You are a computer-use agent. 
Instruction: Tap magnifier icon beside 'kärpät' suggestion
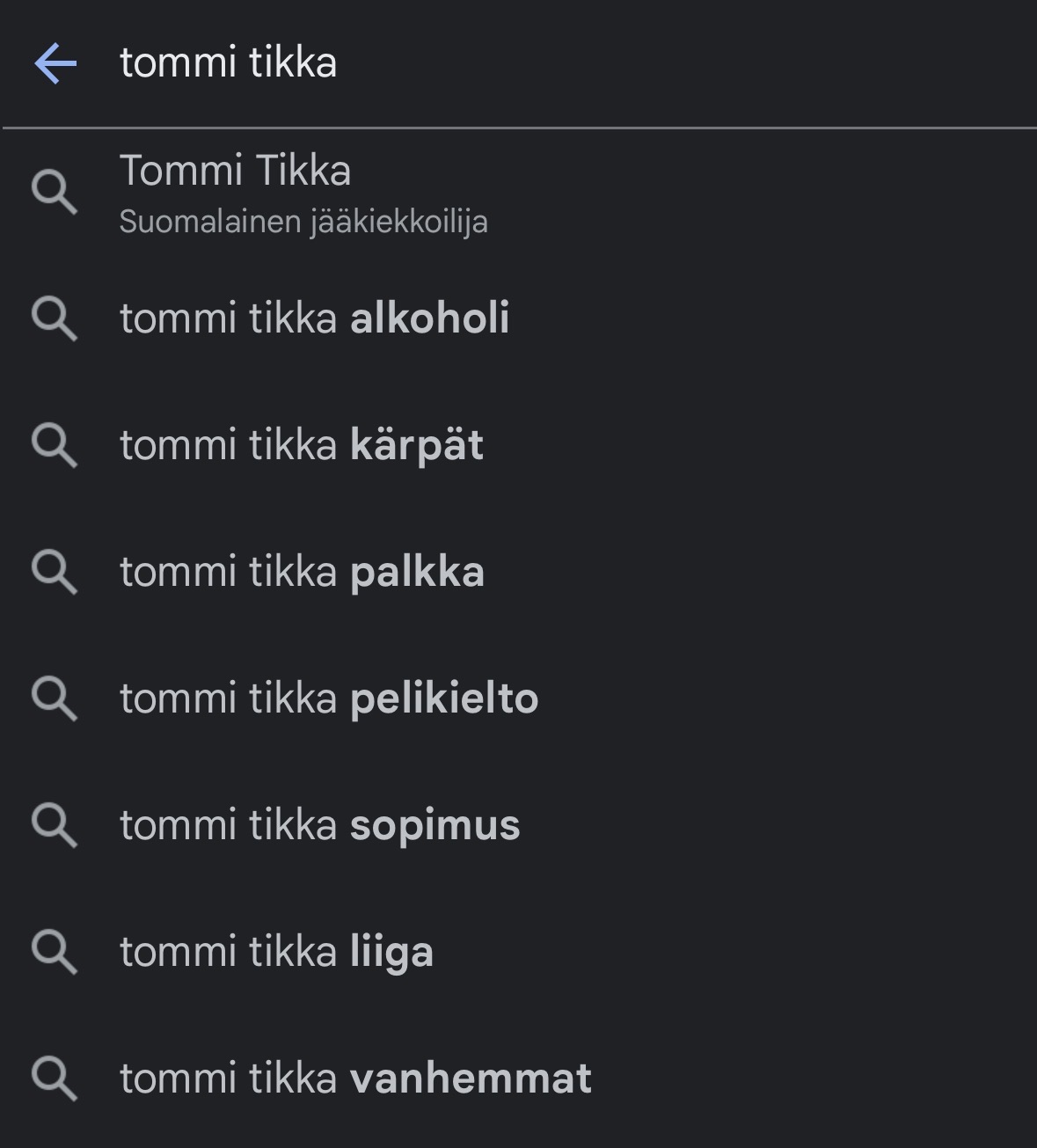pos(55,445)
